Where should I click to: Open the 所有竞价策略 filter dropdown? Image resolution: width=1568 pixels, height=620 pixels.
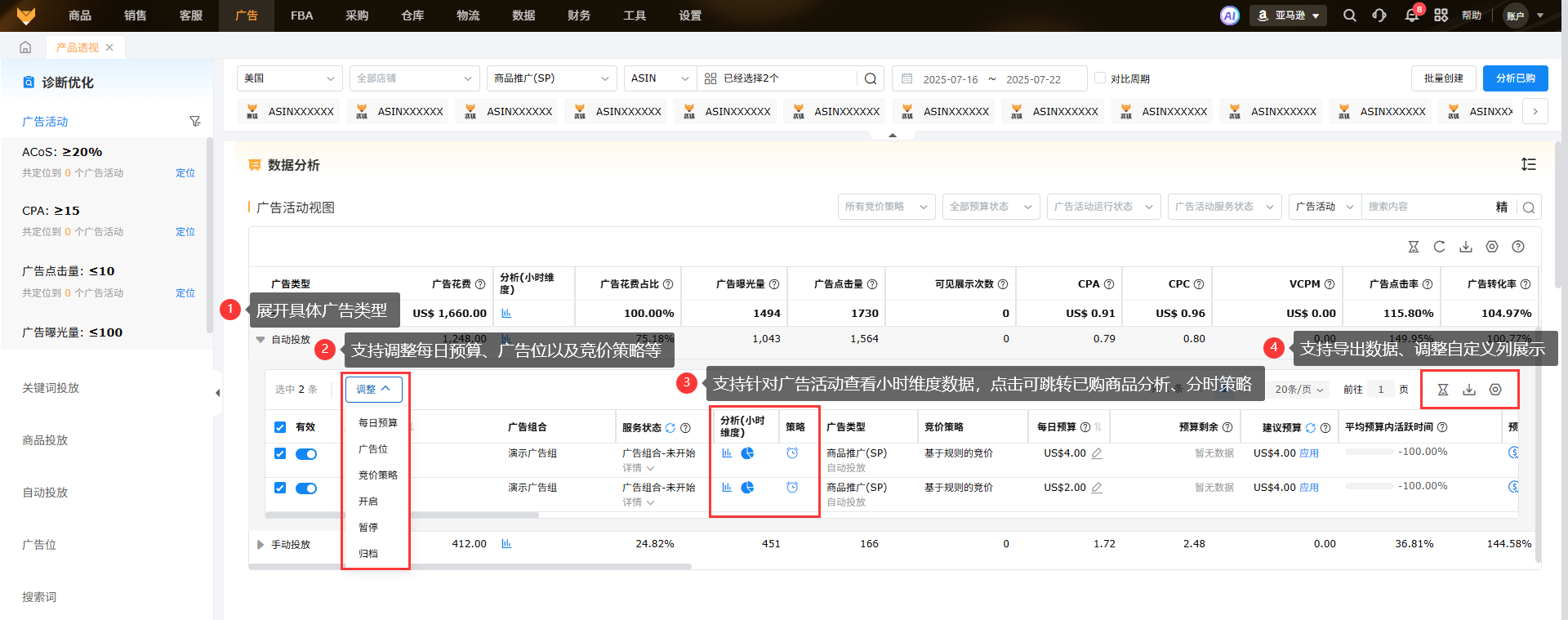pyautogui.click(x=886, y=207)
